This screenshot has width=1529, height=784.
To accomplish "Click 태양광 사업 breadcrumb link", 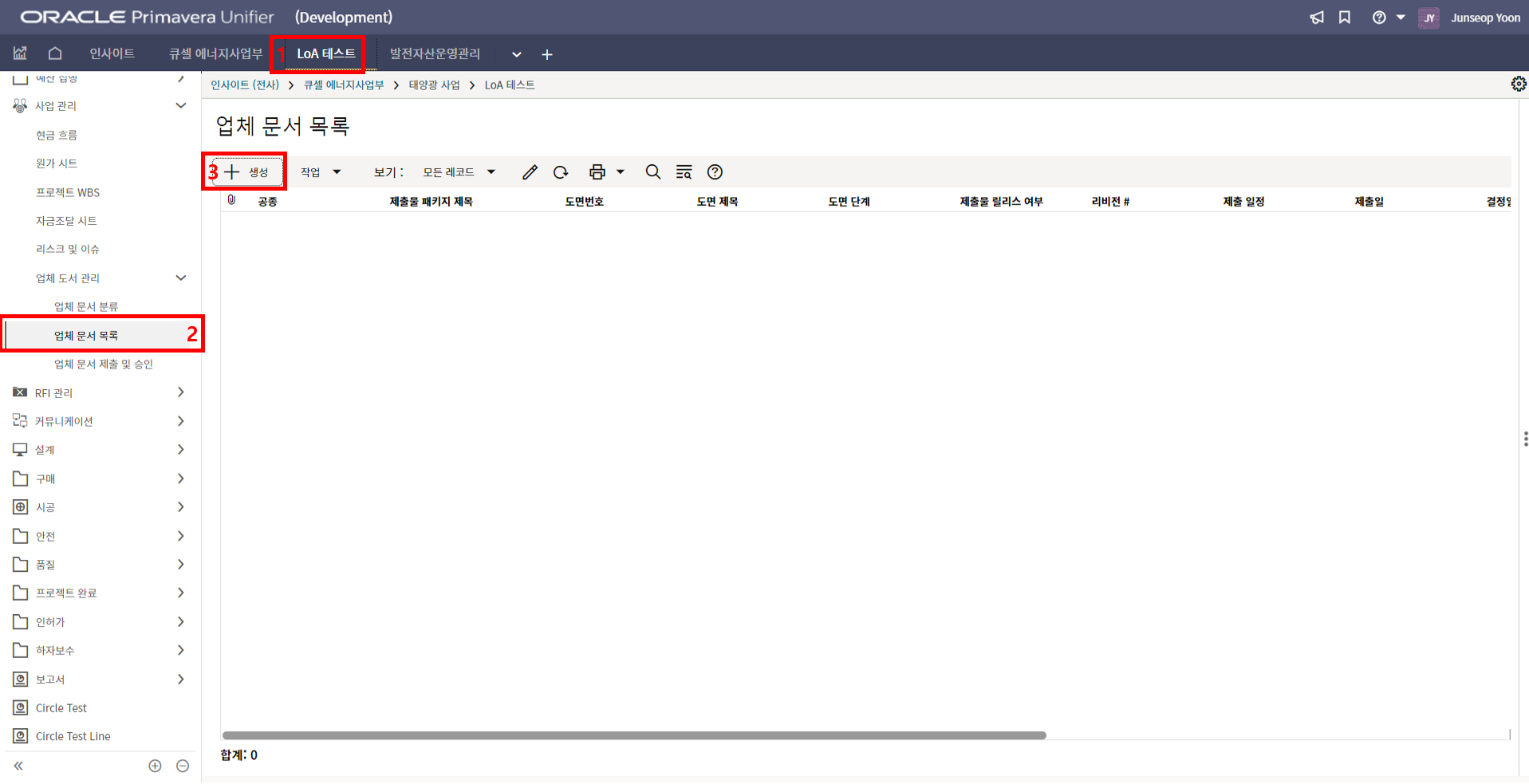I will [434, 85].
